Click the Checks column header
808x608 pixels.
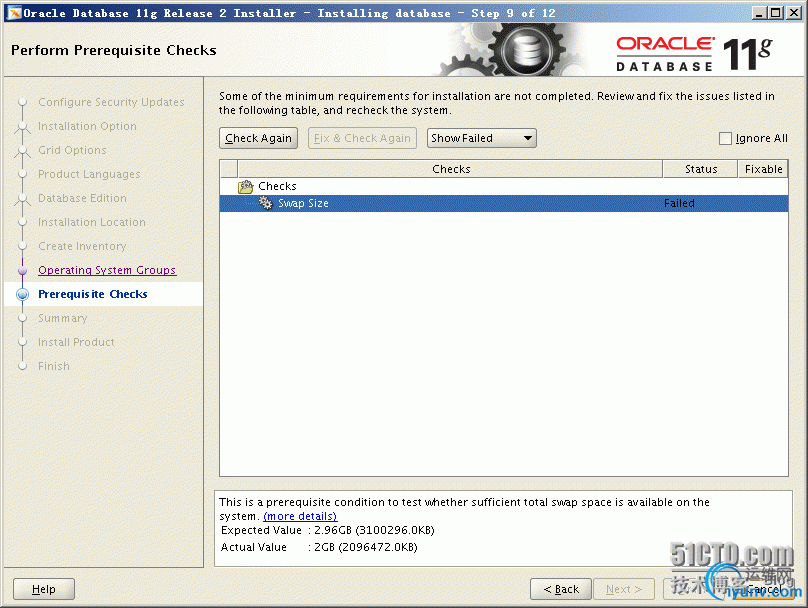(x=450, y=169)
